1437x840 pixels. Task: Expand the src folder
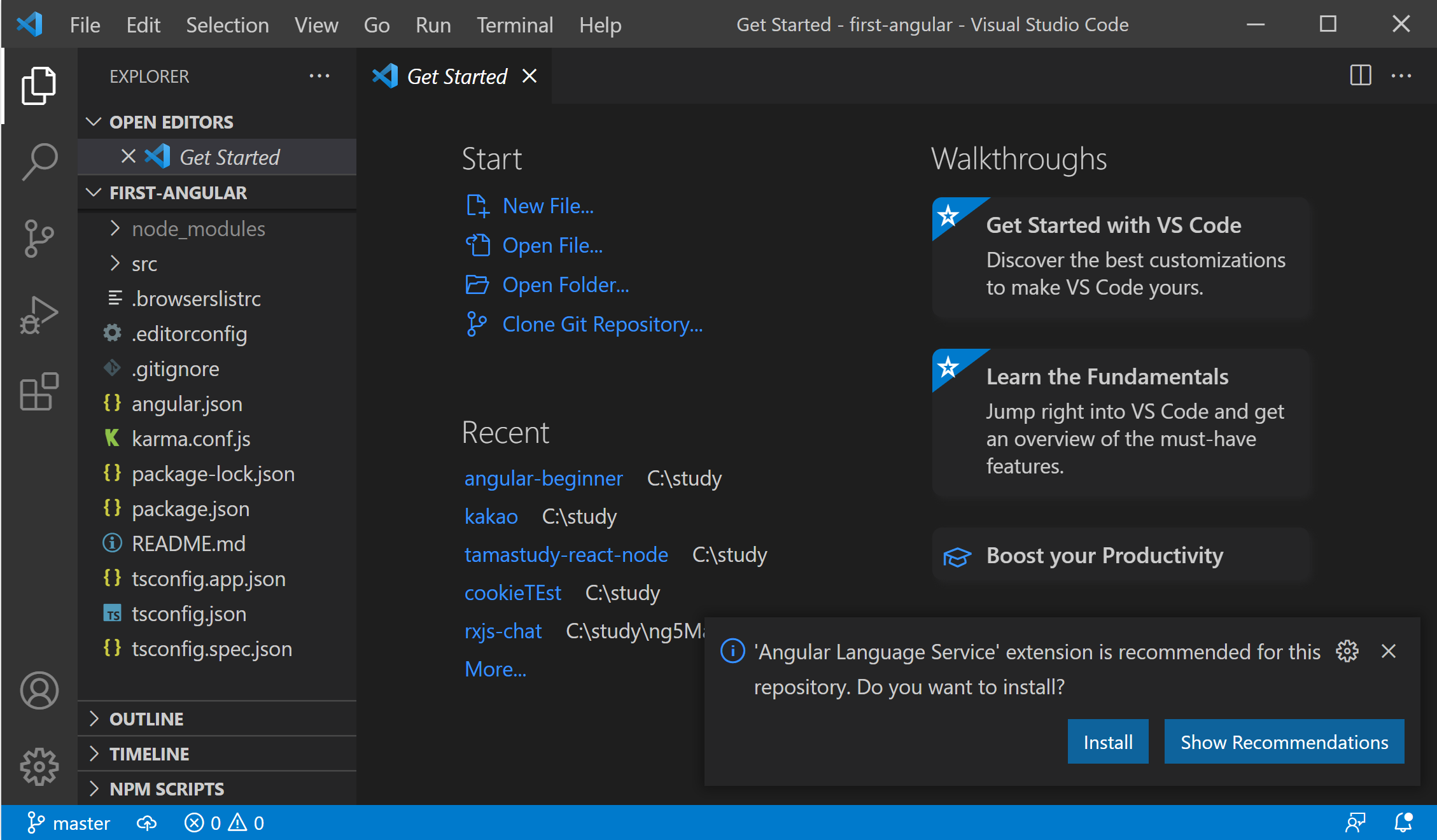pyautogui.click(x=144, y=263)
